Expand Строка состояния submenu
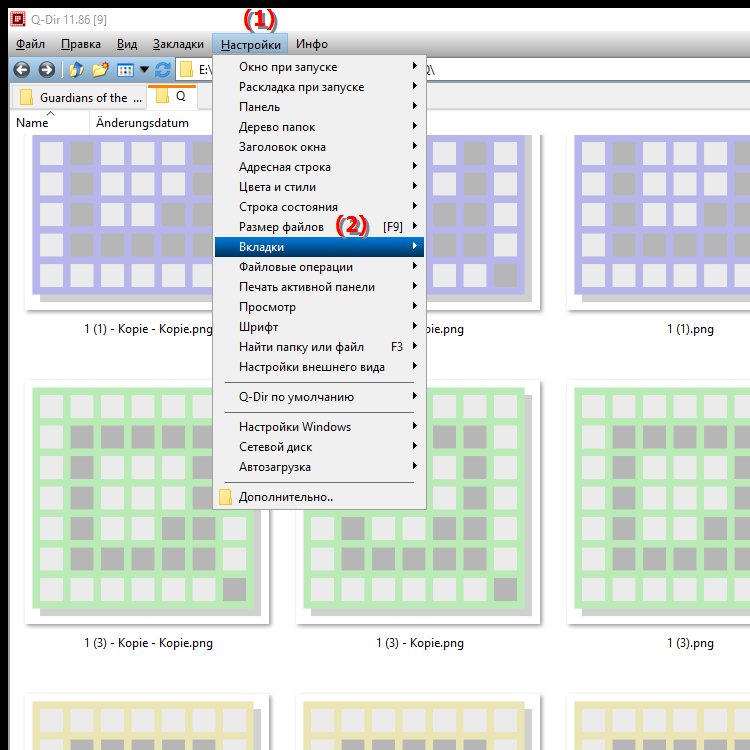This screenshot has width=750, height=750. (319, 207)
